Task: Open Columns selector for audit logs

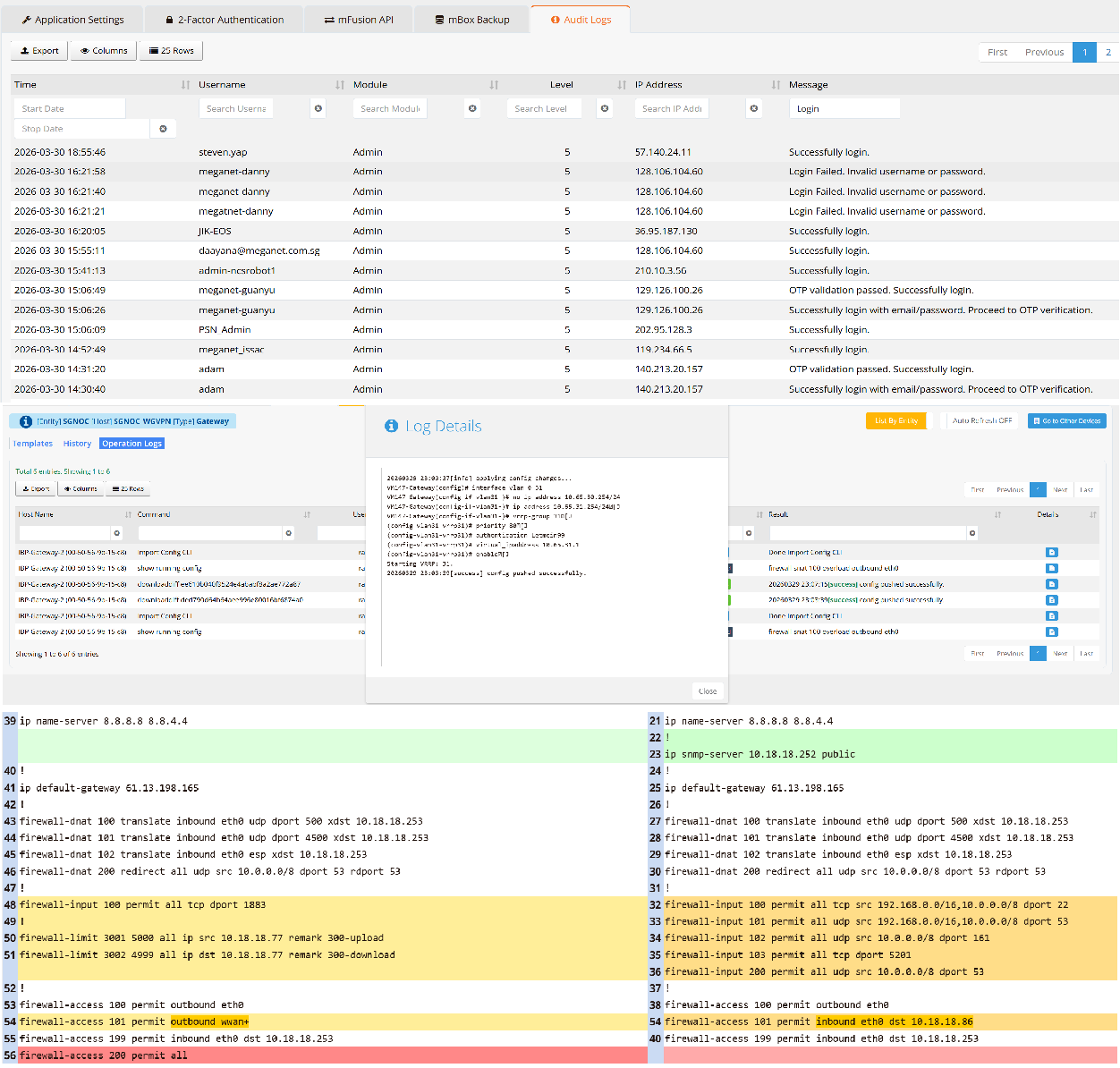Action: 104,51
